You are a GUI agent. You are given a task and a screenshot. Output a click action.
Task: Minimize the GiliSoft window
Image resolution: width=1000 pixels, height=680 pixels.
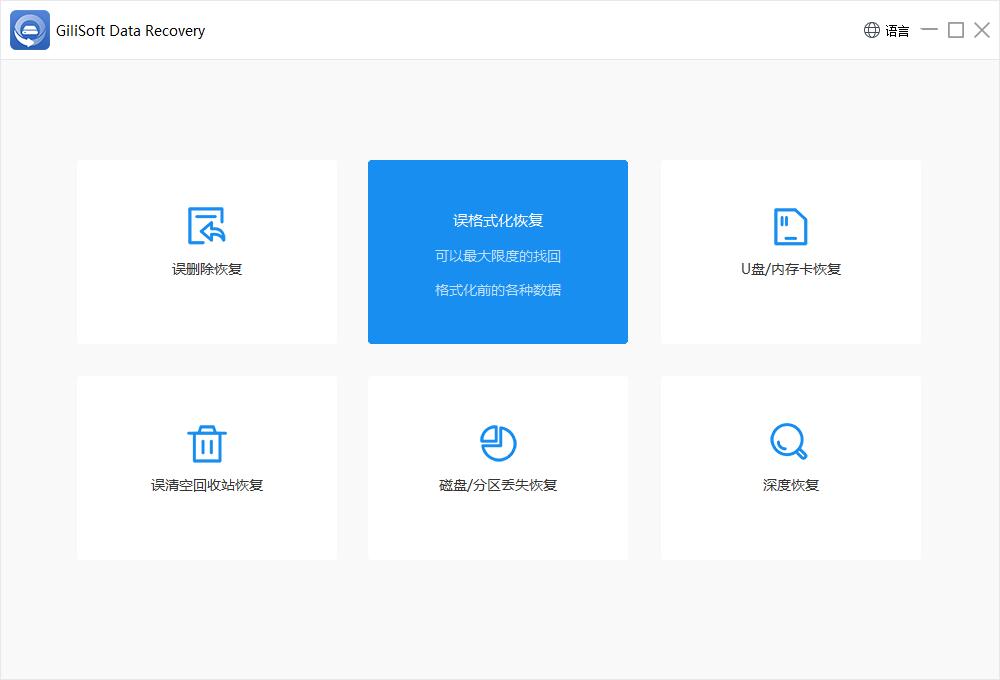(x=929, y=30)
